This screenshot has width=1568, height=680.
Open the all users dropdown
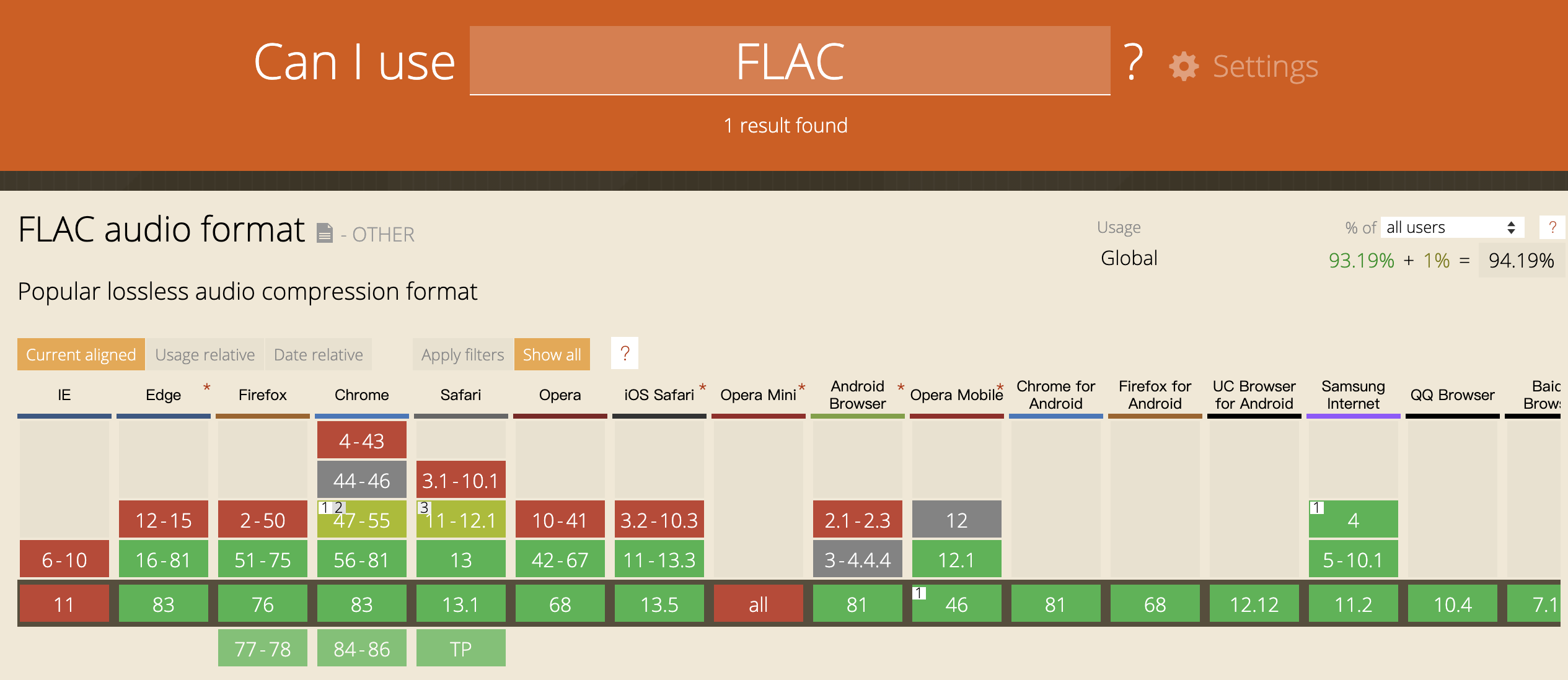coord(1451,227)
